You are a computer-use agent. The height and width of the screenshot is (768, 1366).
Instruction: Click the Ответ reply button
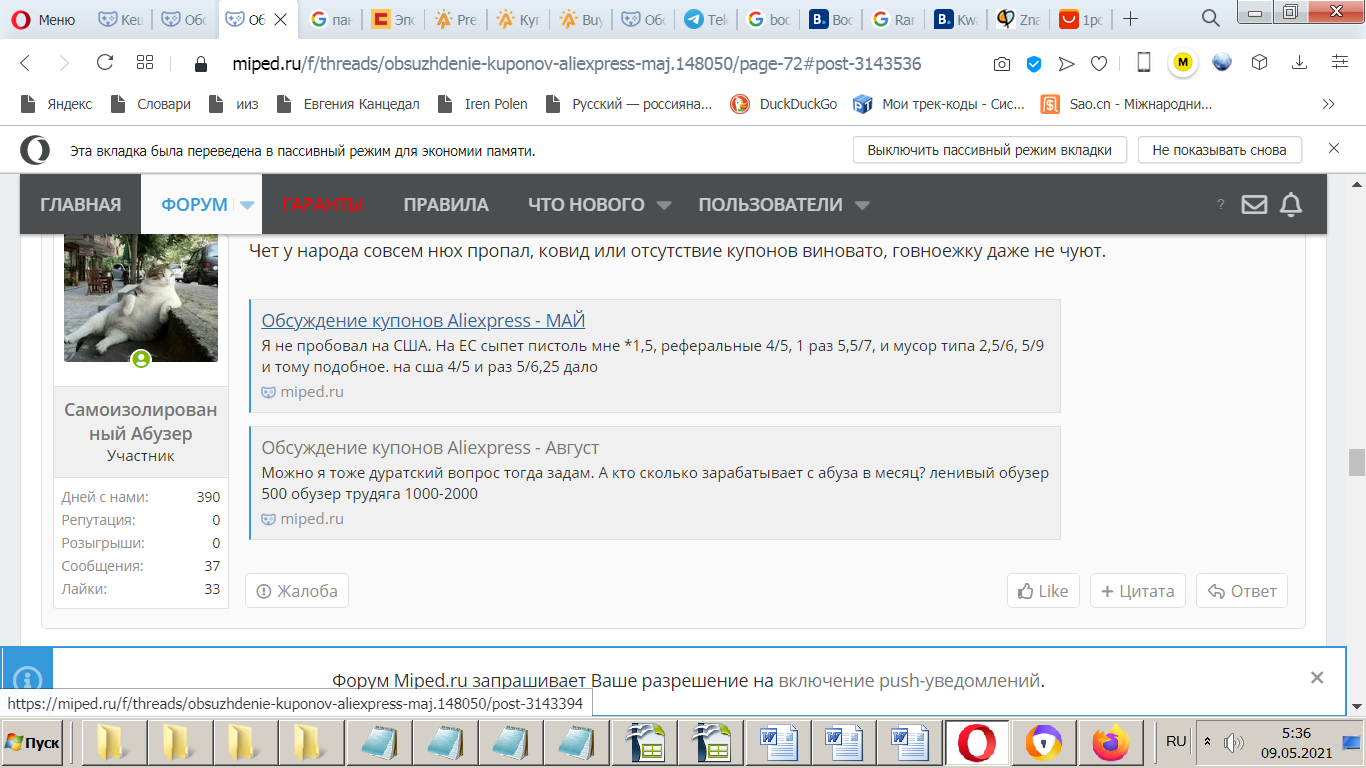coord(1242,591)
